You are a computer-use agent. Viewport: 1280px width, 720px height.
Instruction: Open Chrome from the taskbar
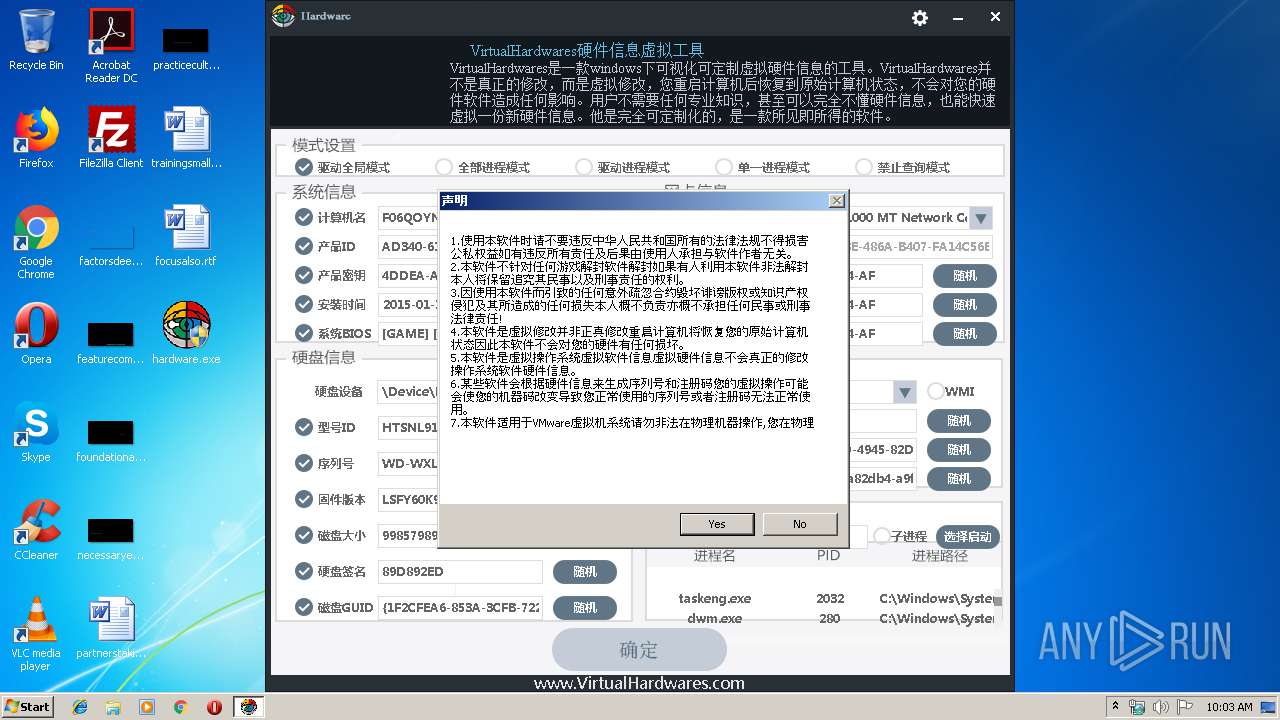(x=181, y=707)
